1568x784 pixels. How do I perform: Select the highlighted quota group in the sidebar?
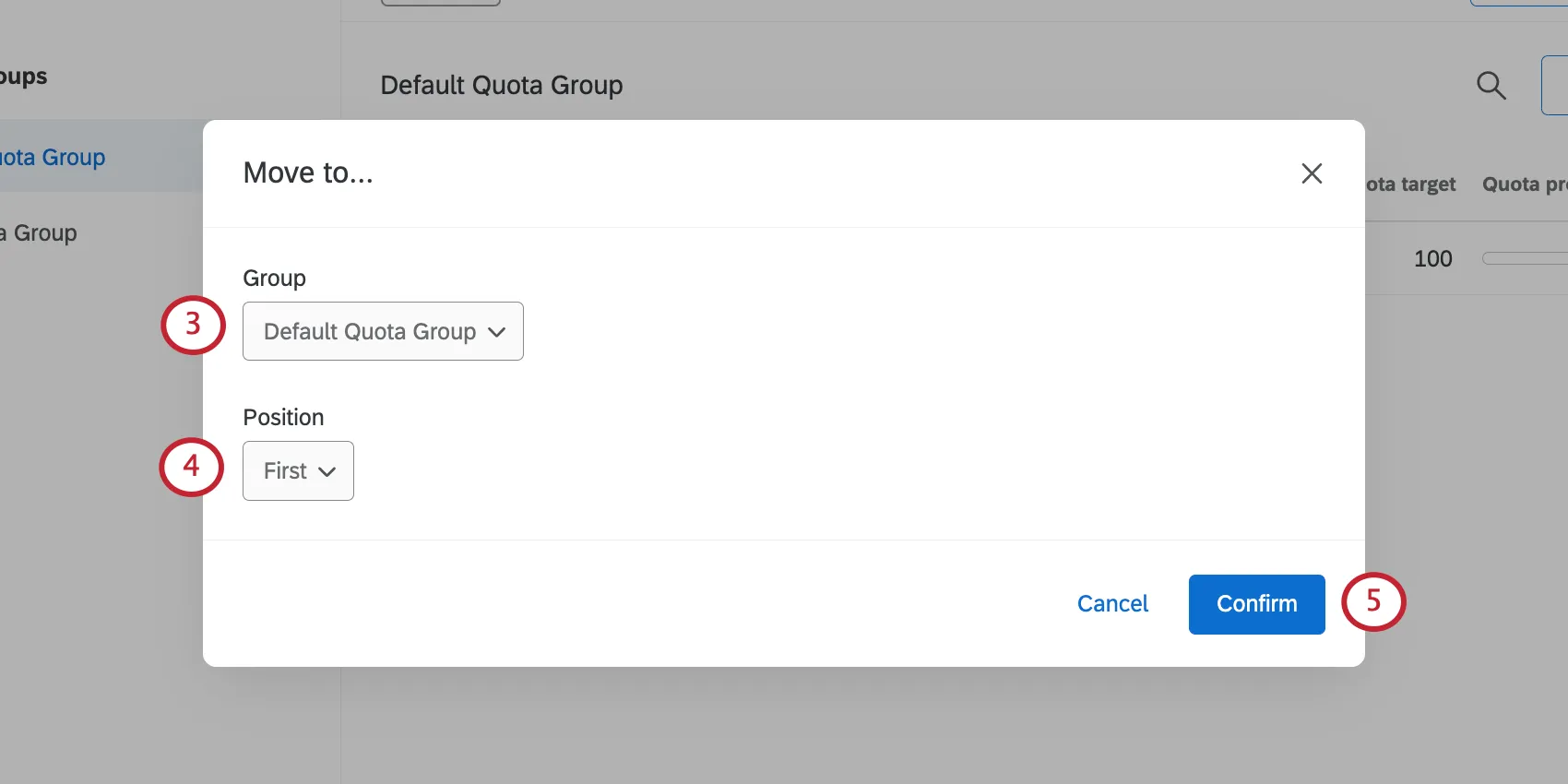click(53, 157)
